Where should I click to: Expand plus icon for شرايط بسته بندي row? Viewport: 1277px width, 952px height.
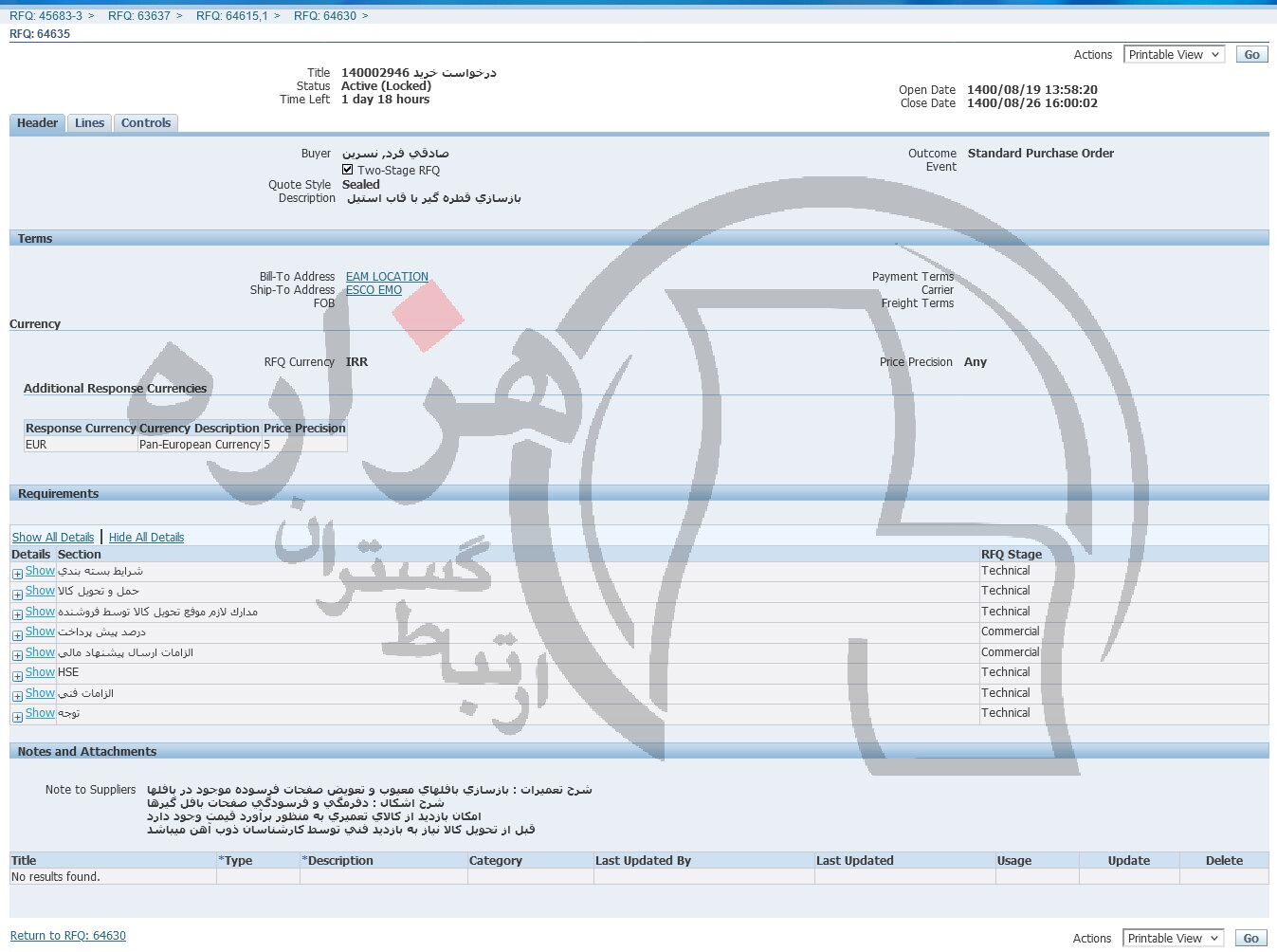point(17,574)
